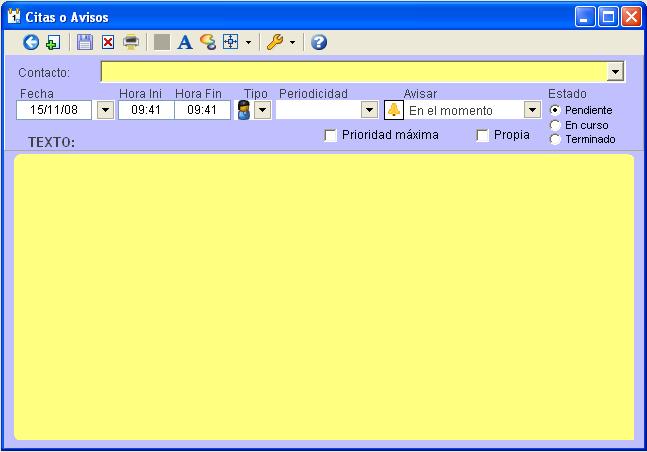Open the wrench tools icon
Screen dimensions: 647x452
tap(275, 42)
